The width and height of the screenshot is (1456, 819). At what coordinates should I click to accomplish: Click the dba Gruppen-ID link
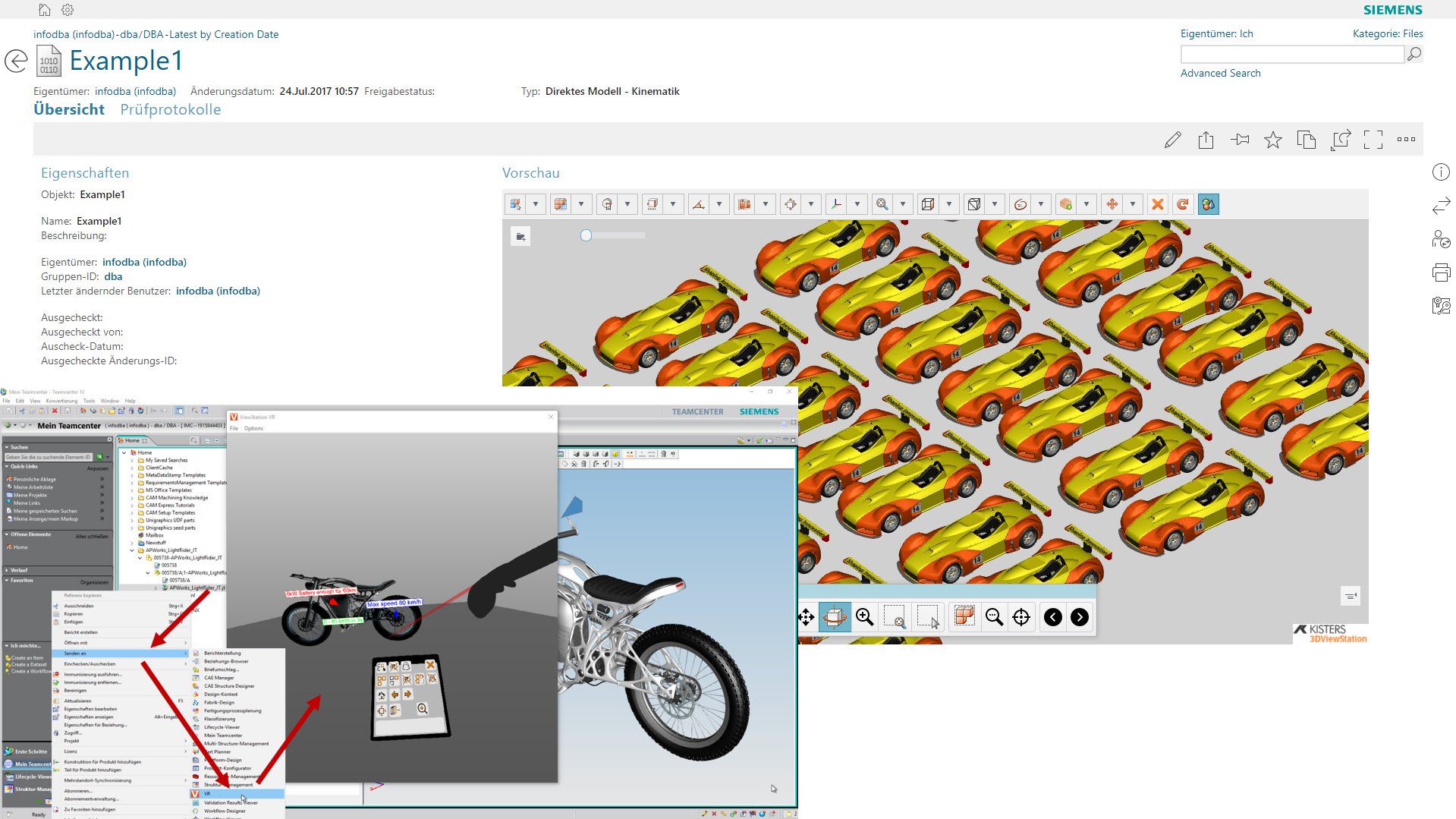[x=113, y=276]
